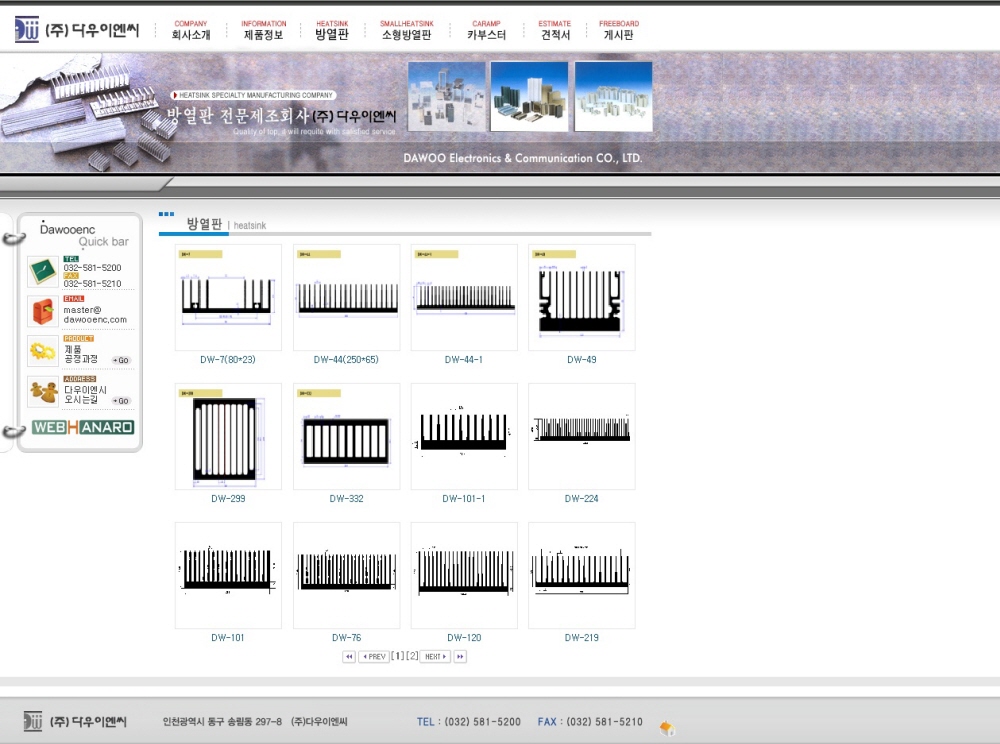1000x744 pixels.
Task: Click the NEXT pagination button
Action: 435,657
